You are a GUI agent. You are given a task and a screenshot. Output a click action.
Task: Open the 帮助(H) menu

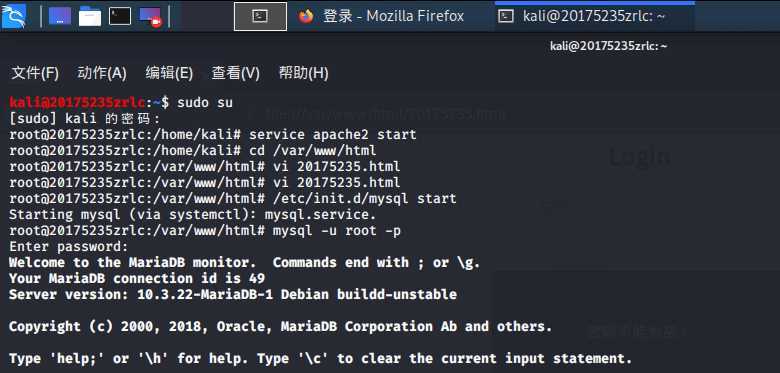pyautogui.click(x=303, y=73)
